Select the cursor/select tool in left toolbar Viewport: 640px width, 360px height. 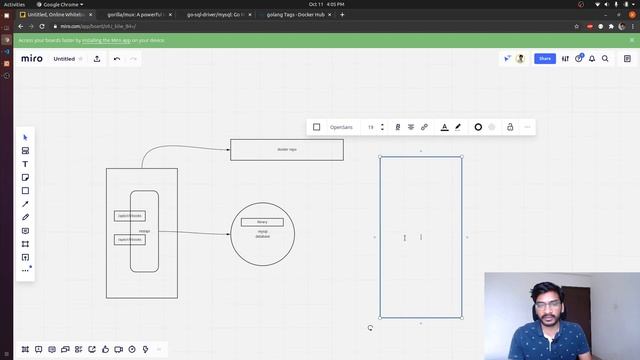pyautogui.click(x=25, y=138)
